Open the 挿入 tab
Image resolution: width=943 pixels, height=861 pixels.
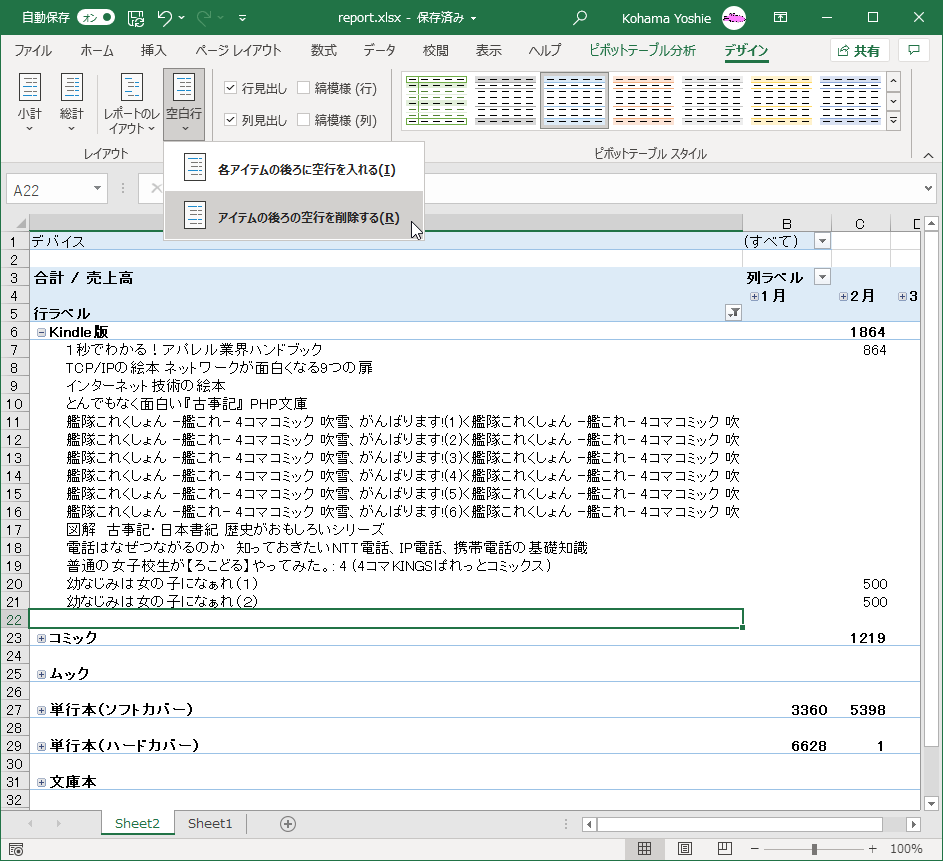pyautogui.click(x=153, y=51)
